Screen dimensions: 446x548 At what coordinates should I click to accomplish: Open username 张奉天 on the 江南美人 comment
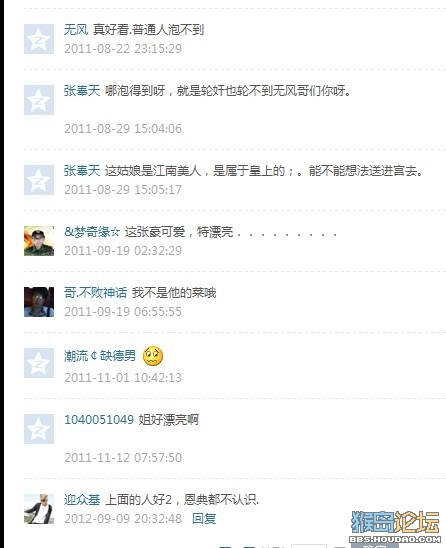click(x=82, y=171)
